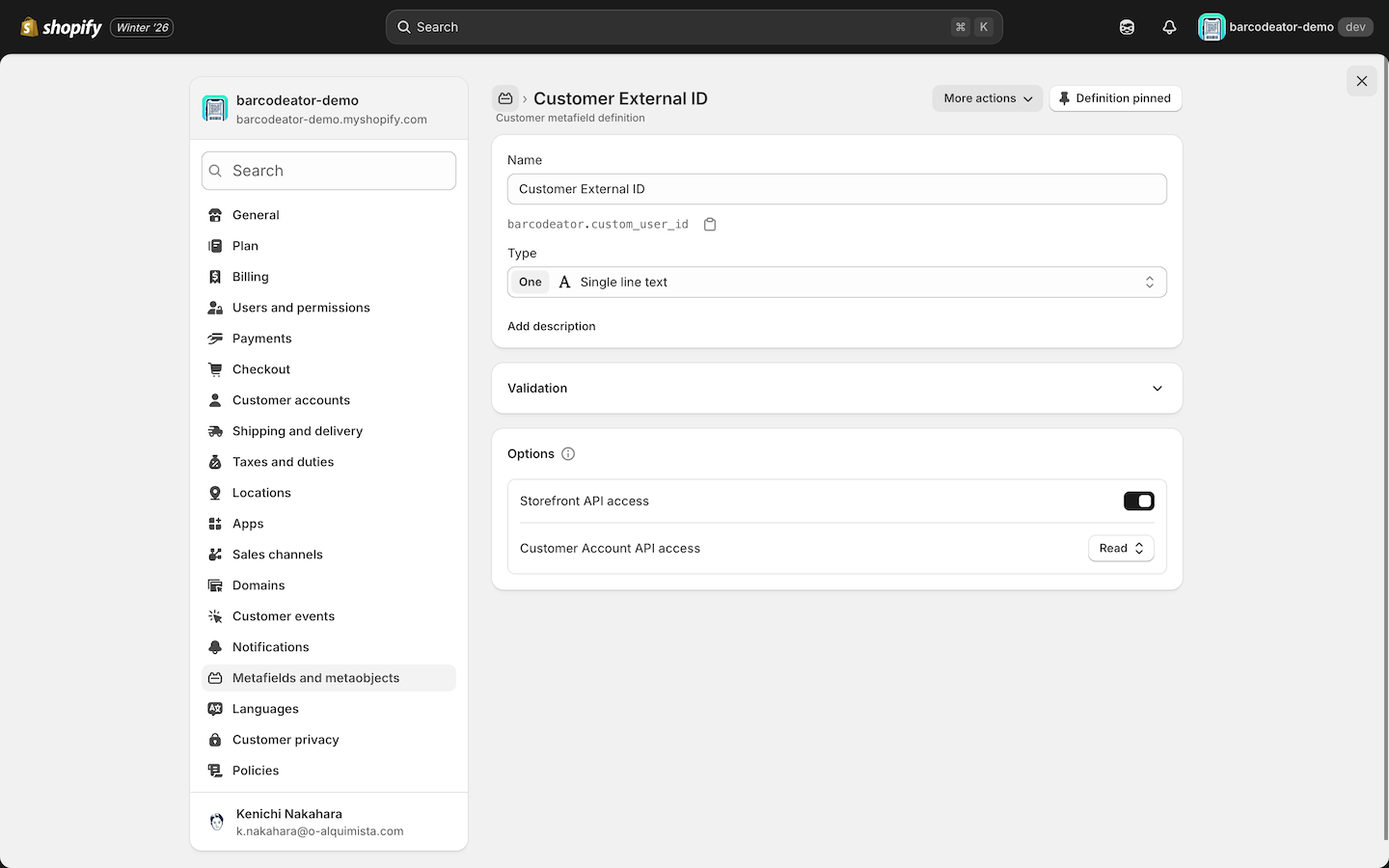This screenshot has height=868, width=1389.
Task: Change Customer Account API access from Read
Action: click(x=1120, y=548)
